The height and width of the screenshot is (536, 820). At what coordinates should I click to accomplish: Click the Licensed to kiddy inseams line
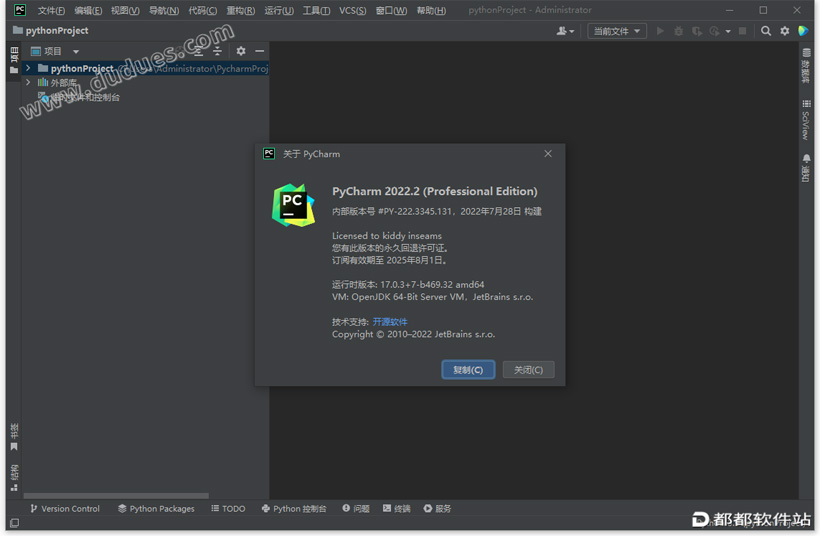coord(387,236)
